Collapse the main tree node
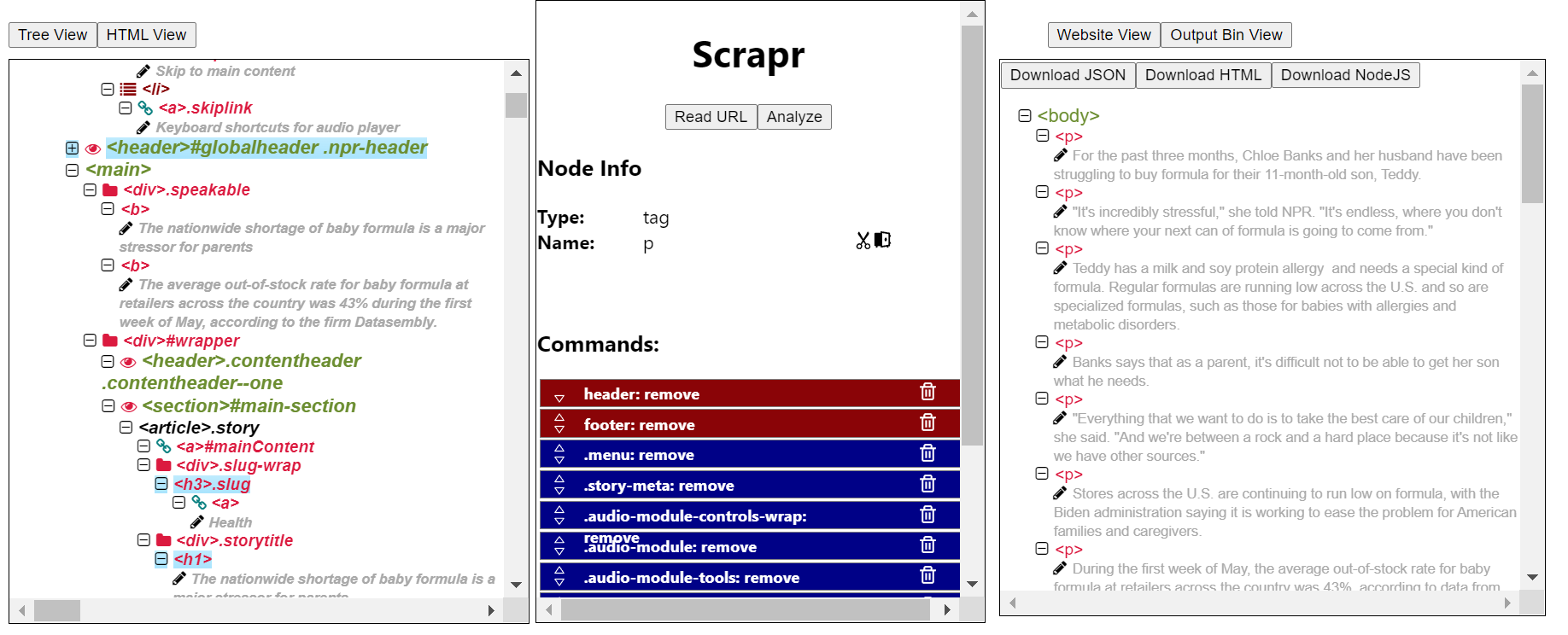Image resolution: width=1568 pixels, height=635 pixels. click(x=72, y=170)
